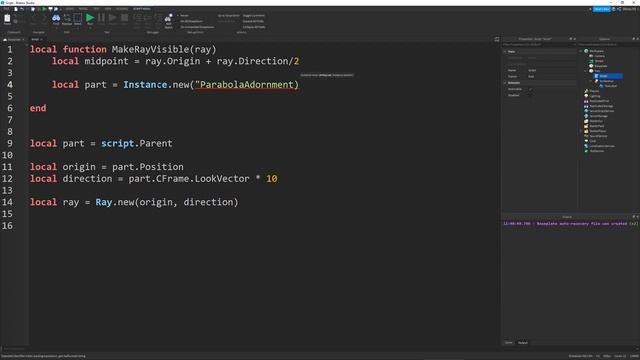Select SoundService in Explorer
This screenshot has height=360, width=640.
pyautogui.click(x=598, y=136)
